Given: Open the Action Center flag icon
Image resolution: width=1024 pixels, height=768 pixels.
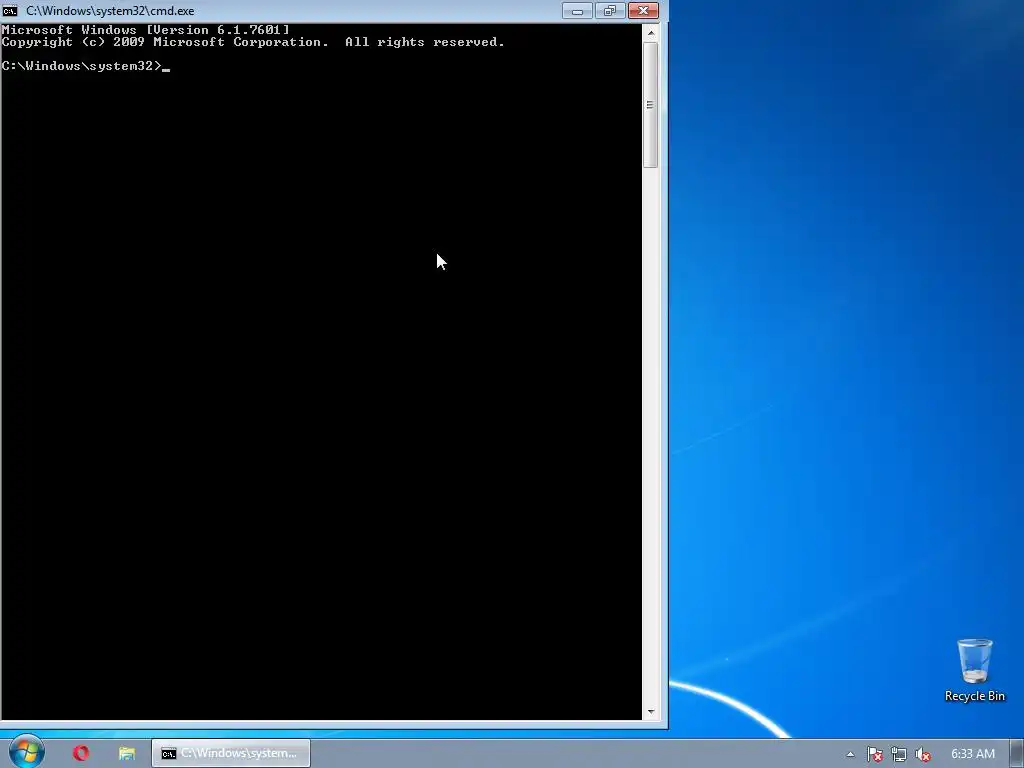Looking at the screenshot, I should [x=874, y=754].
